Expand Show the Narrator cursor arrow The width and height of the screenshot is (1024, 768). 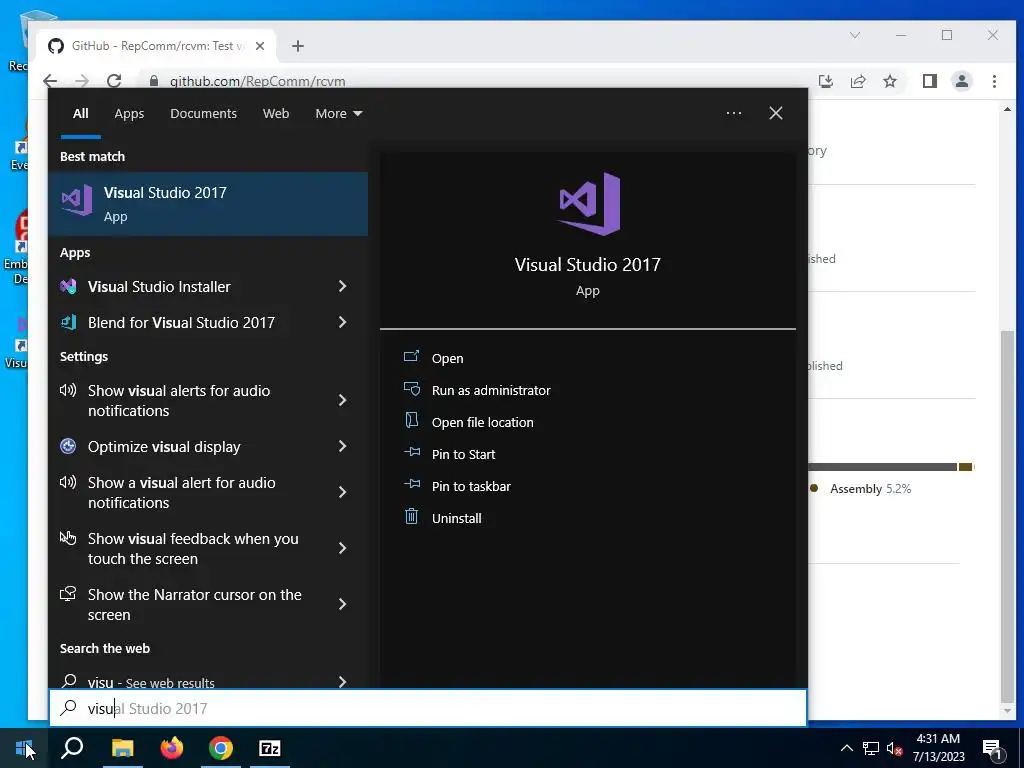point(342,604)
